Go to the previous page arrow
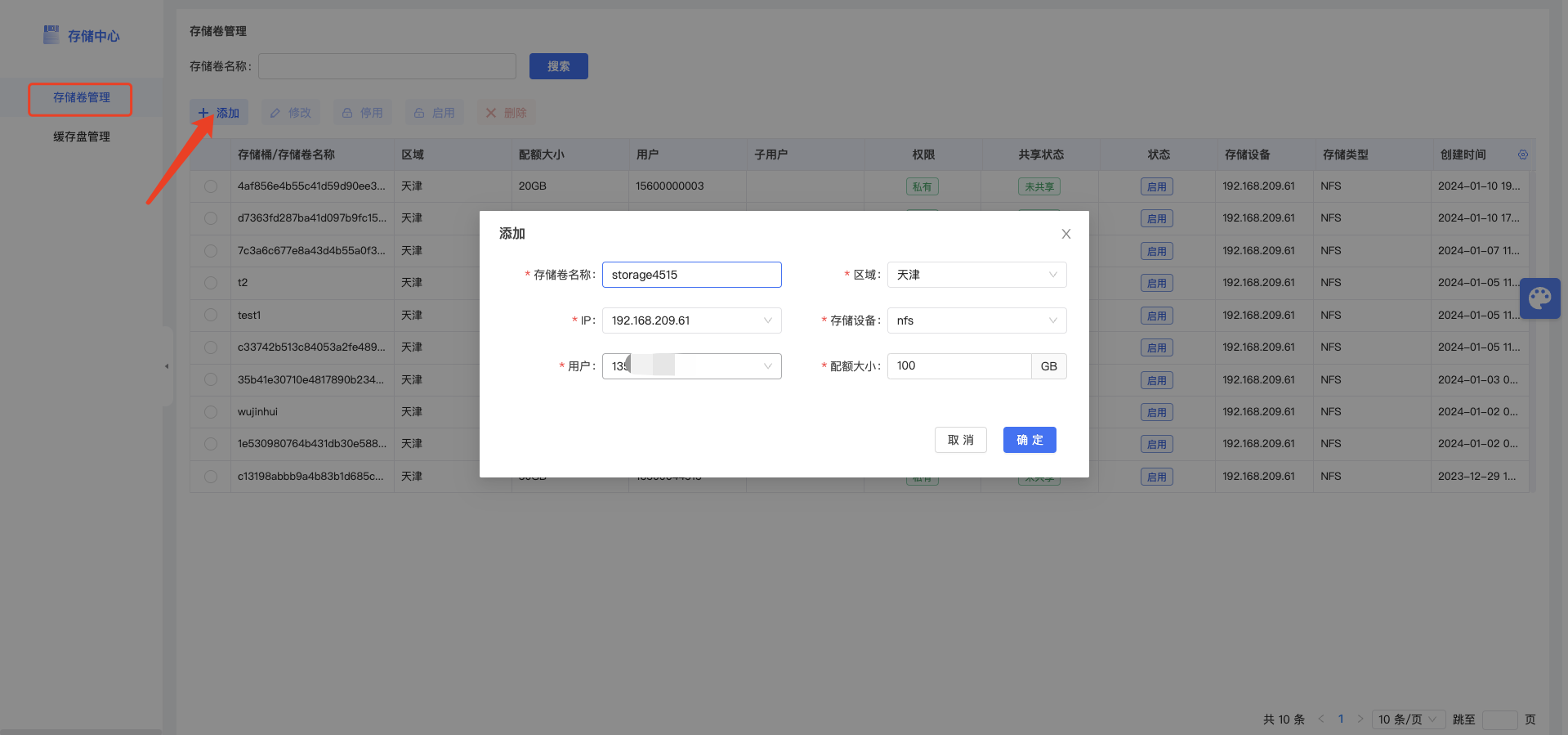 click(1321, 719)
